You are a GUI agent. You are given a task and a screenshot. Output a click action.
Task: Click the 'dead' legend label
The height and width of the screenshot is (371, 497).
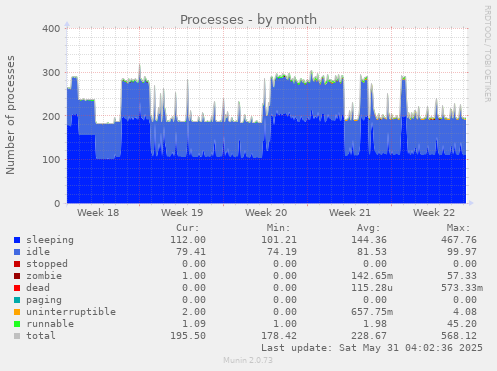[x=38, y=288]
